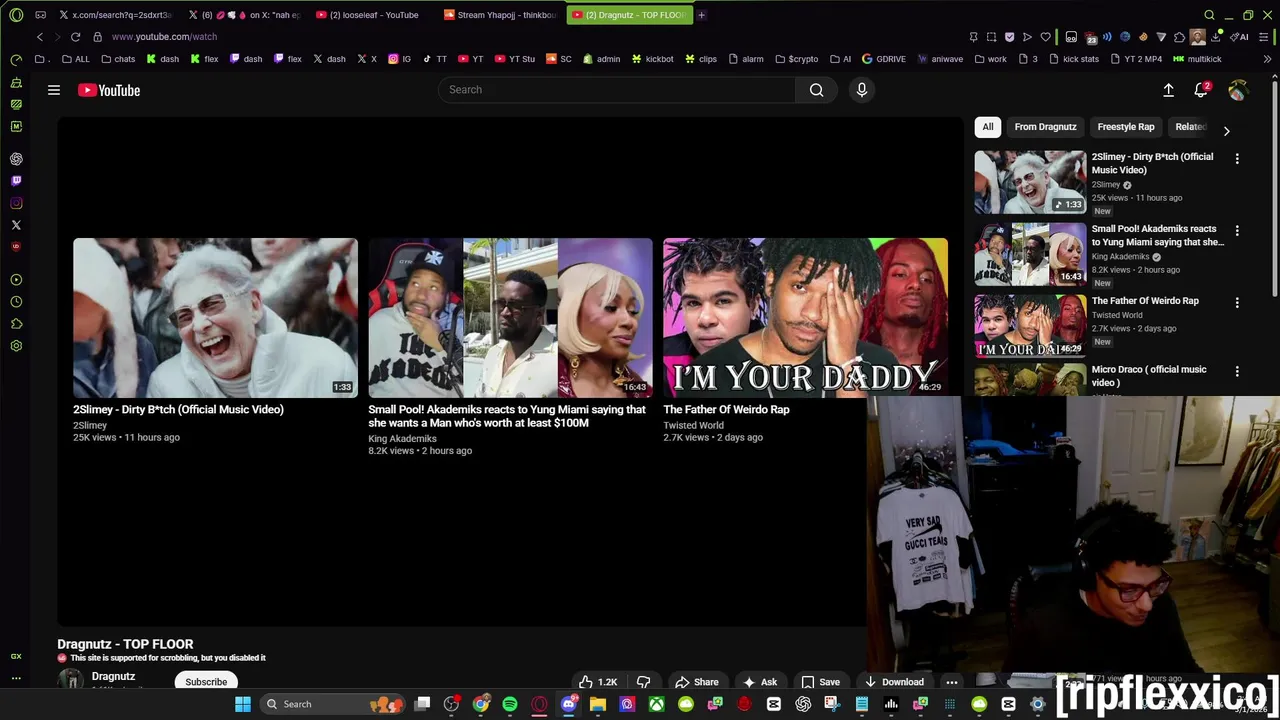Screen dimensions: 1280x720
Task: Open Xbox app from taskbar
Action: coord(656,704)
